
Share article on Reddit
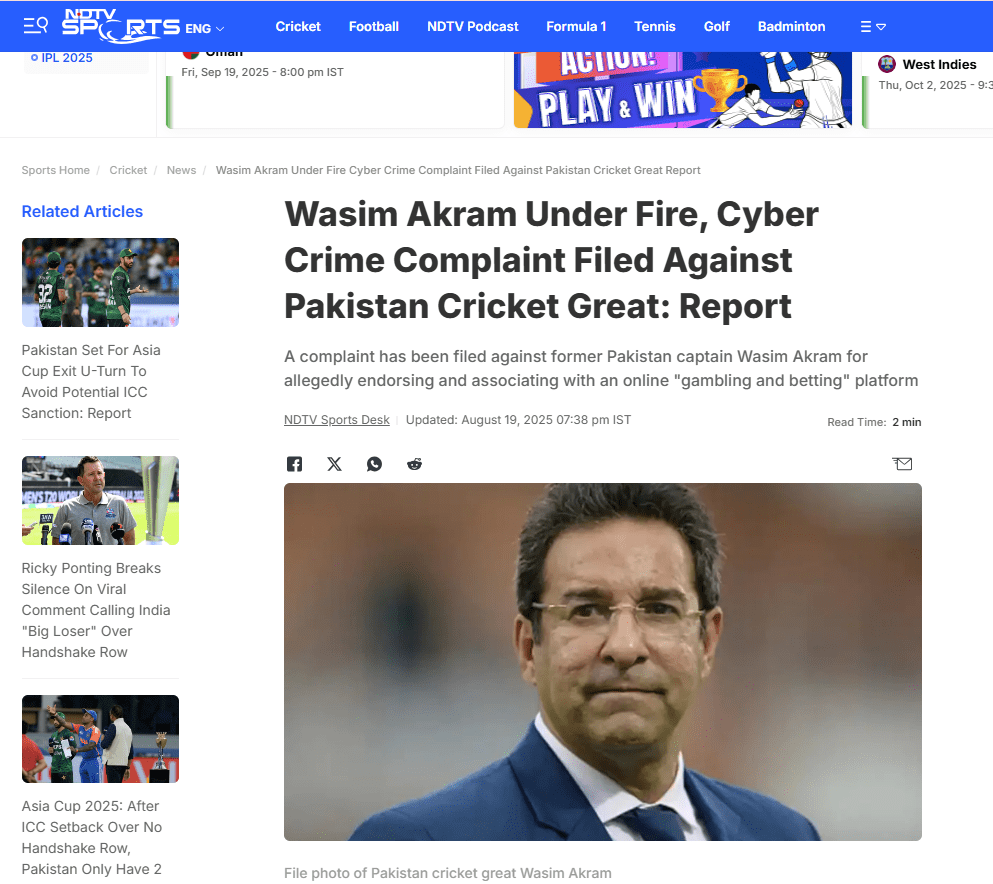click(x=414, y=464)
